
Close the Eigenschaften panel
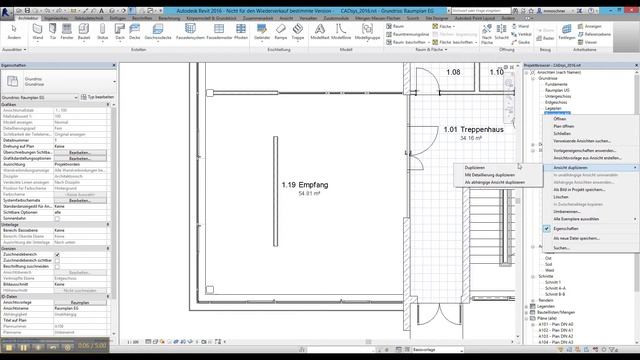(114, 65)
